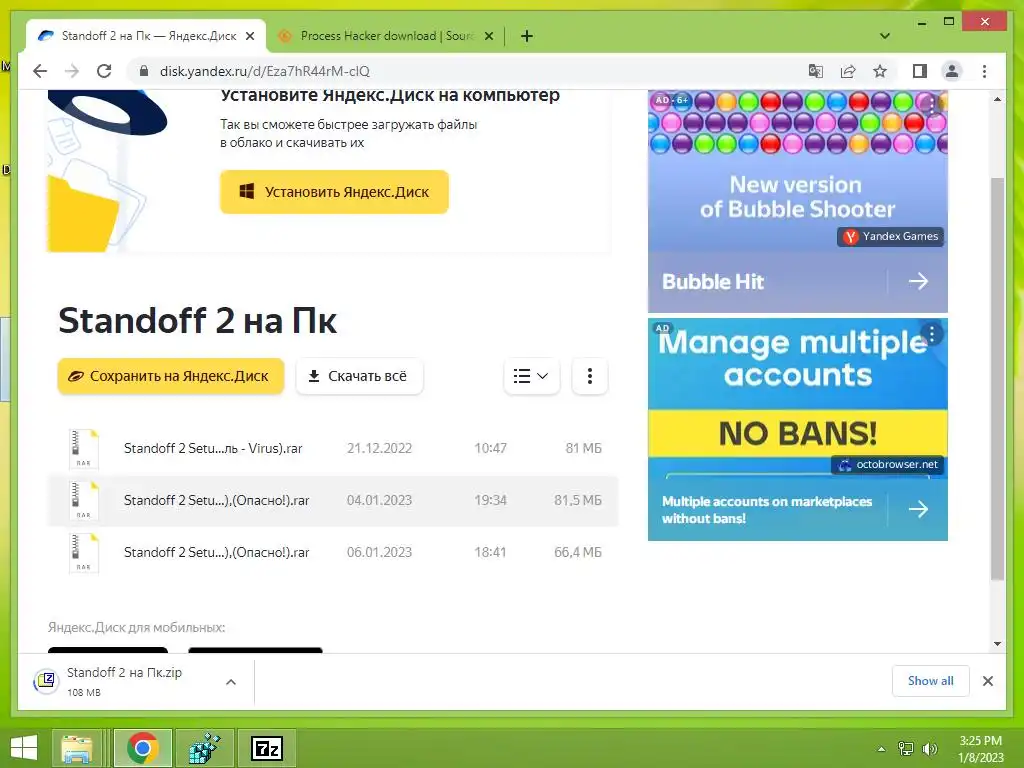This screenshot has width=1024, height=768.
Task: Click the share page icon in address bar
Action: point(848,71)
